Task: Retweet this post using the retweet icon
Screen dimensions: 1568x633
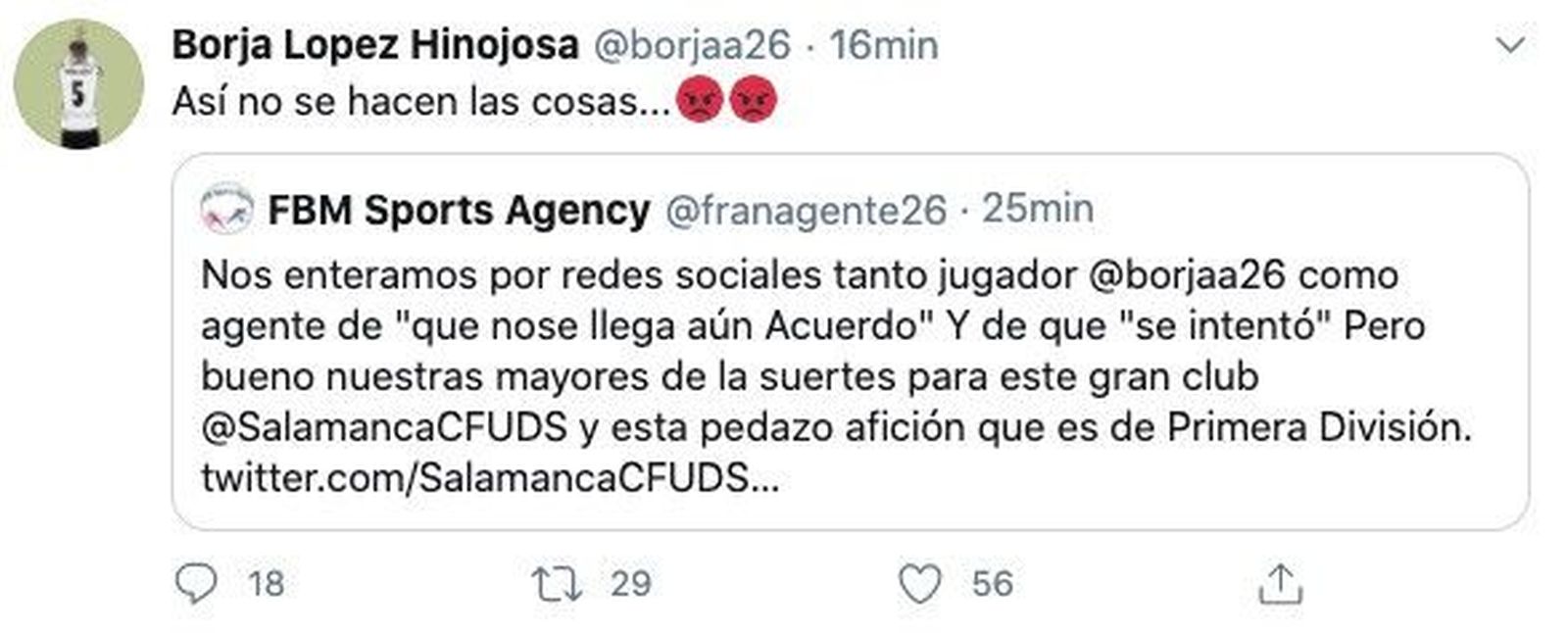Action: pos(557,584)
